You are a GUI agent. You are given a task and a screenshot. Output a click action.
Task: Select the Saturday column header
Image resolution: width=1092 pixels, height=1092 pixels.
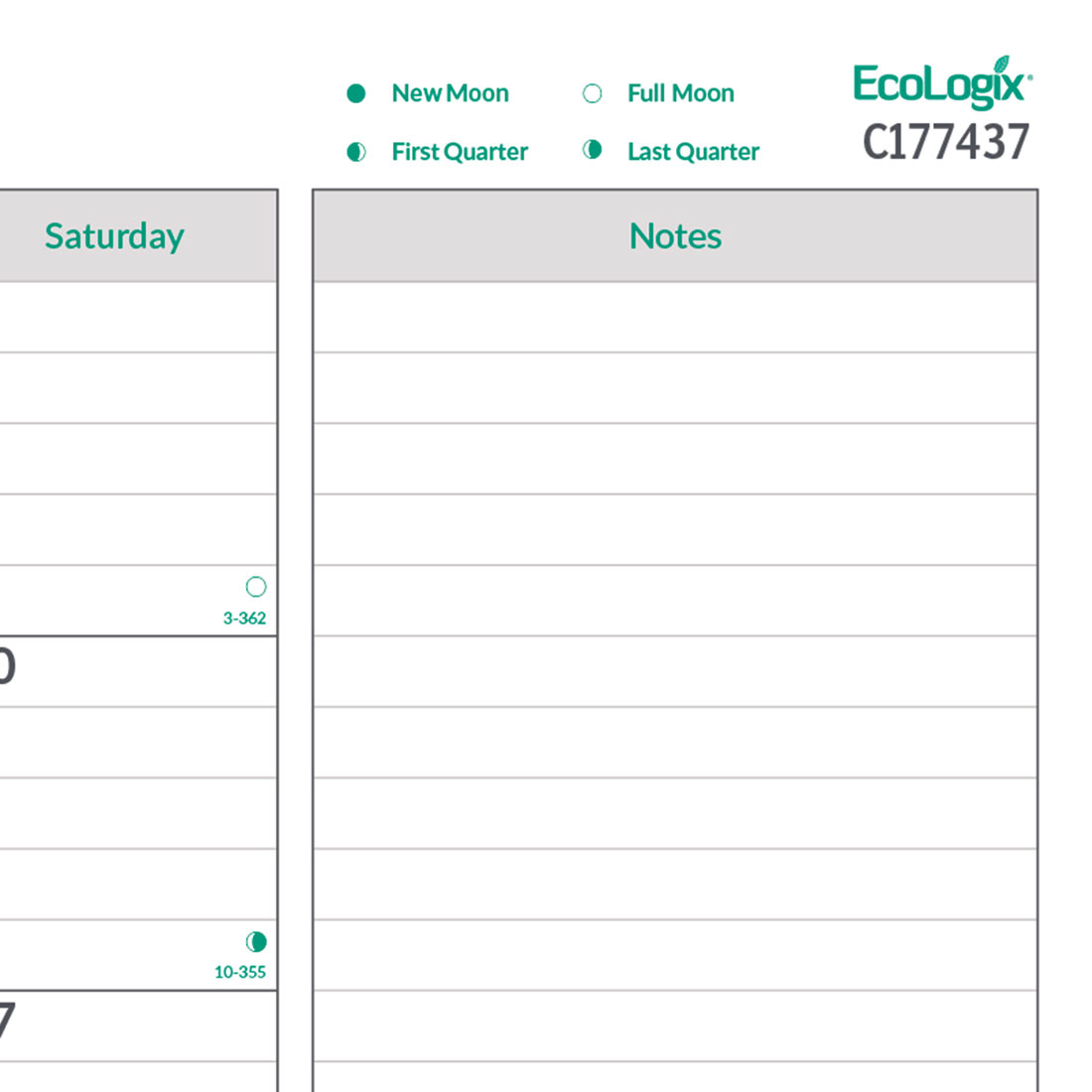click(114, 236)
